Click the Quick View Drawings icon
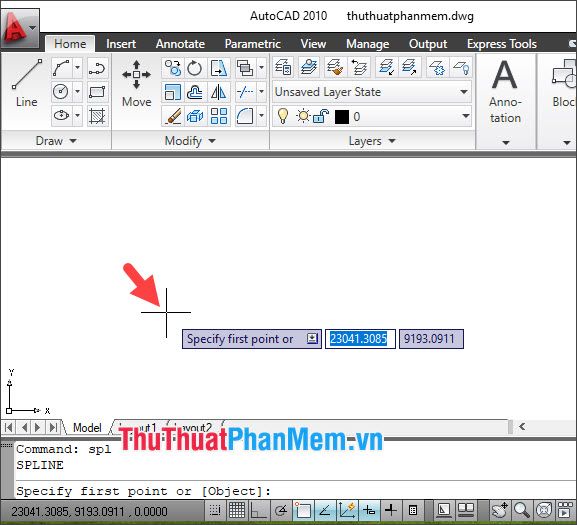577x525 pixels. (466, 510)
